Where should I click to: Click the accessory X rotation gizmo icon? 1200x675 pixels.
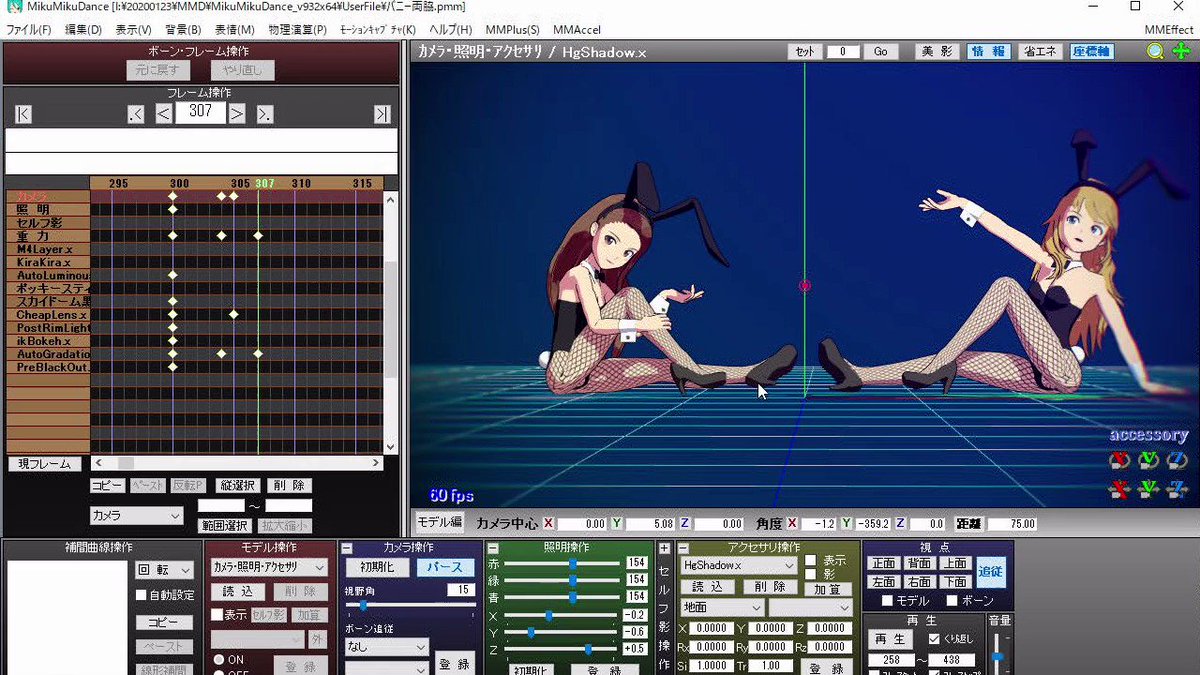tap(1120, 461)
